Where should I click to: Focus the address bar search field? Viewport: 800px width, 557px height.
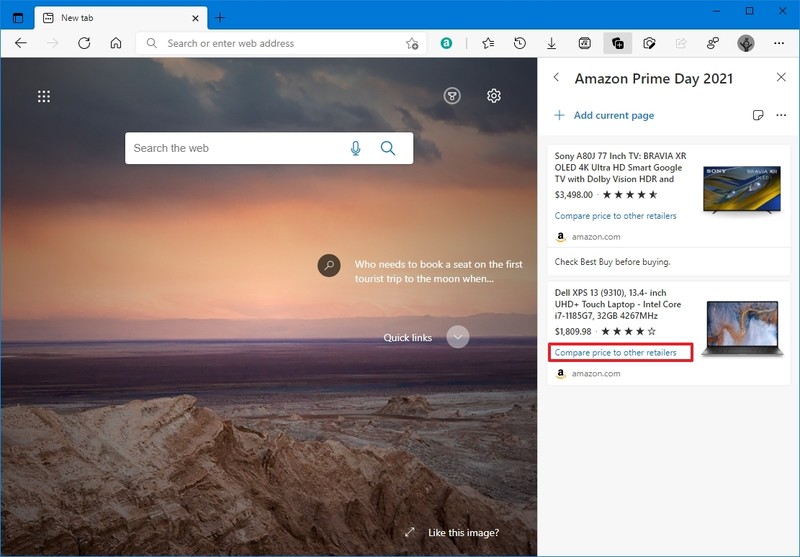[x=281, y=43]
